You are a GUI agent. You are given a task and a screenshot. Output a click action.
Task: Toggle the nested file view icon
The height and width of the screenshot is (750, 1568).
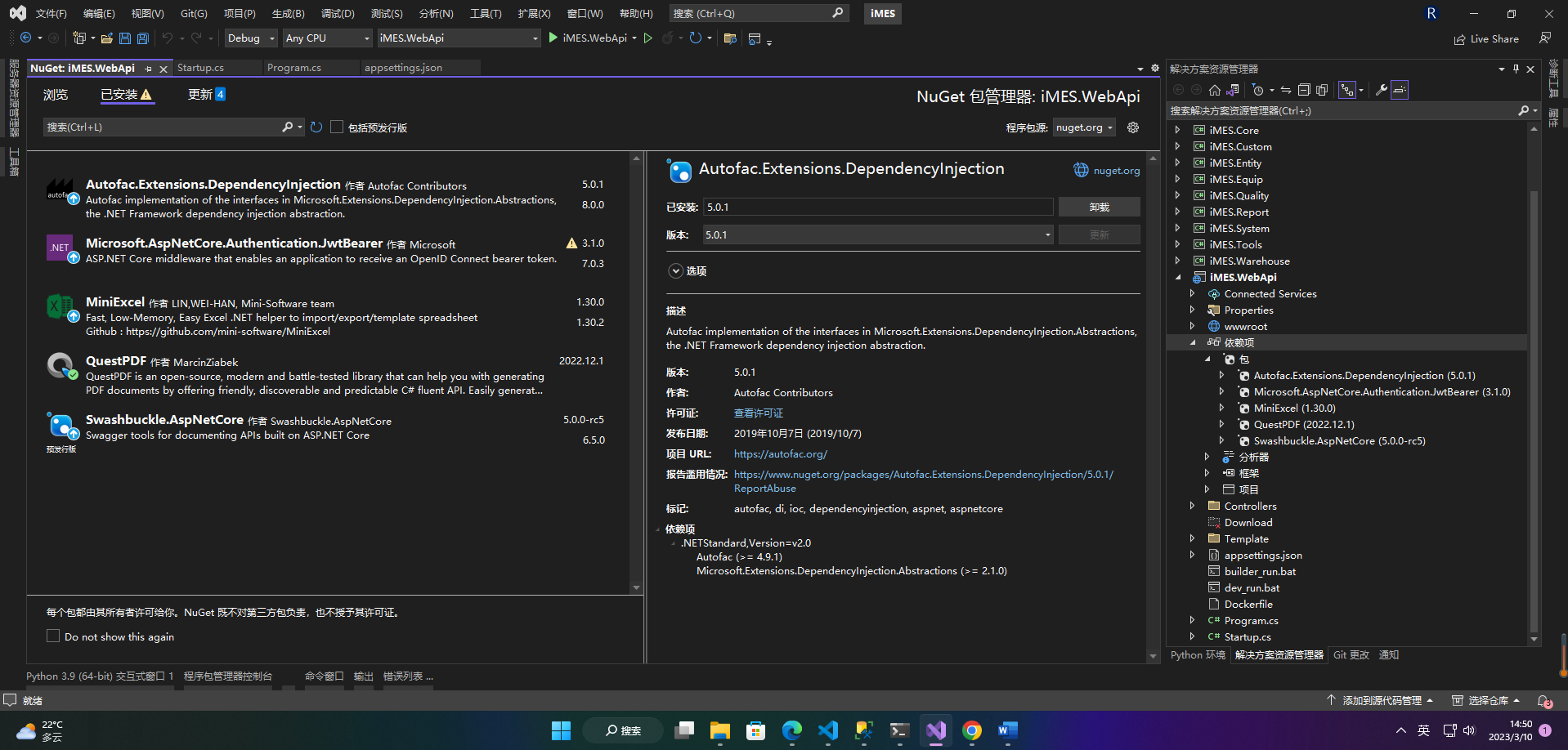[1347, 90]
